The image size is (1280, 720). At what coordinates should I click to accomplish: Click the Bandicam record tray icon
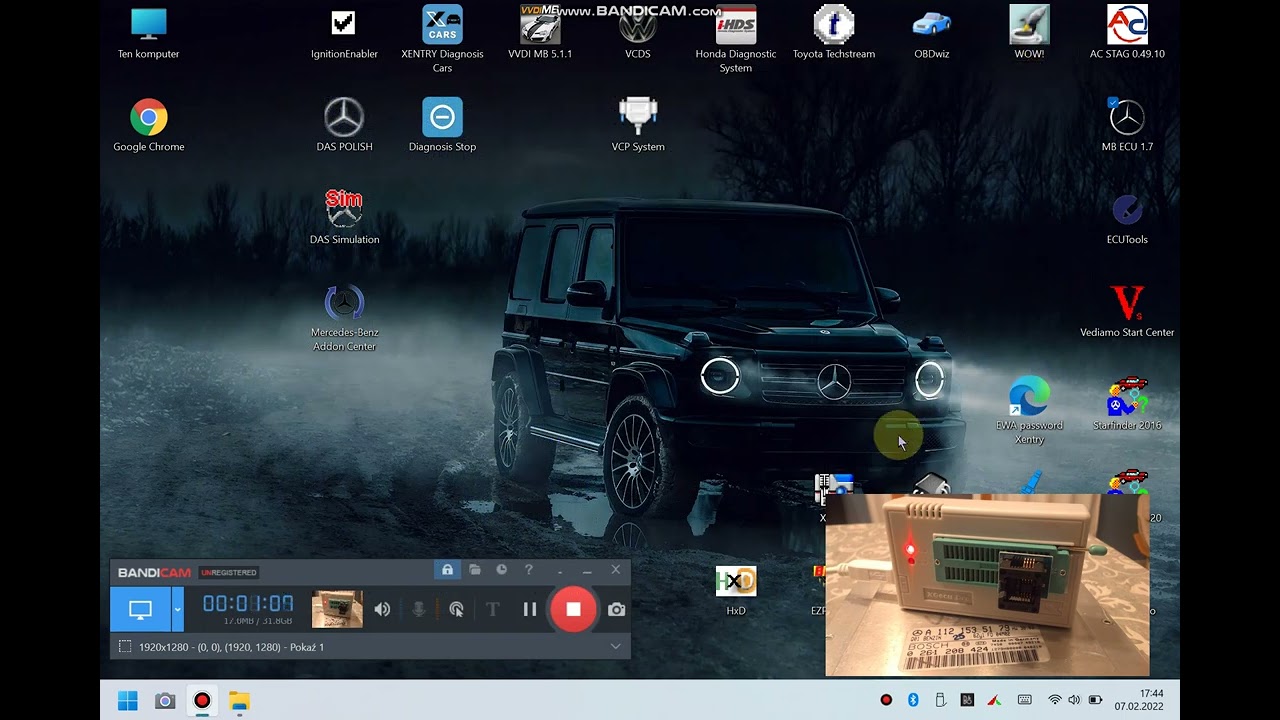pyautogui.click(x=886, y=700)
